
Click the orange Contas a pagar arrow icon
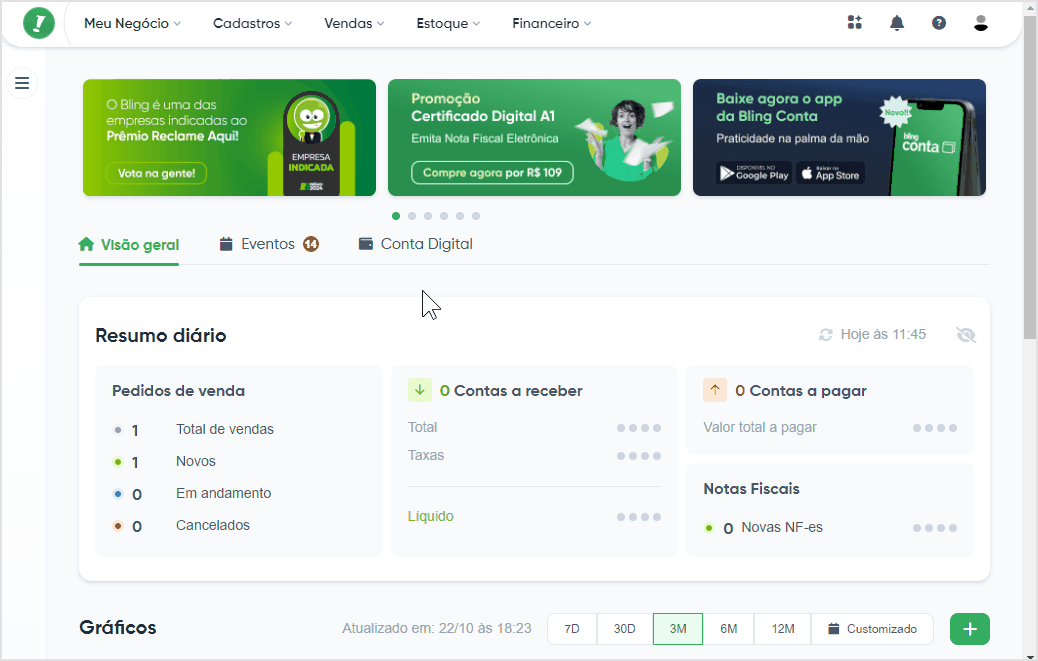point(715,390)
